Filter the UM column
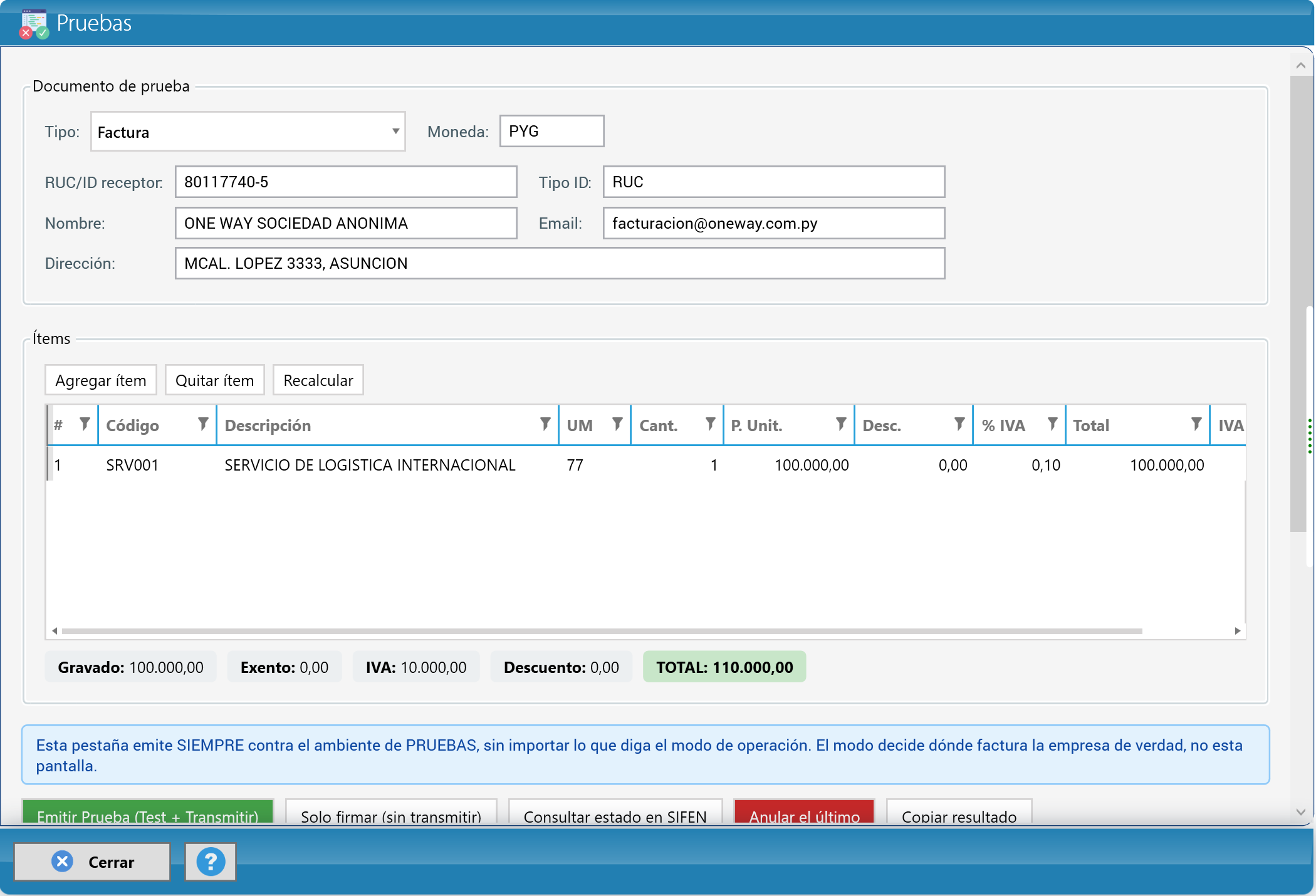Viewport: 1316px width, 896px height. coord(617,424)
